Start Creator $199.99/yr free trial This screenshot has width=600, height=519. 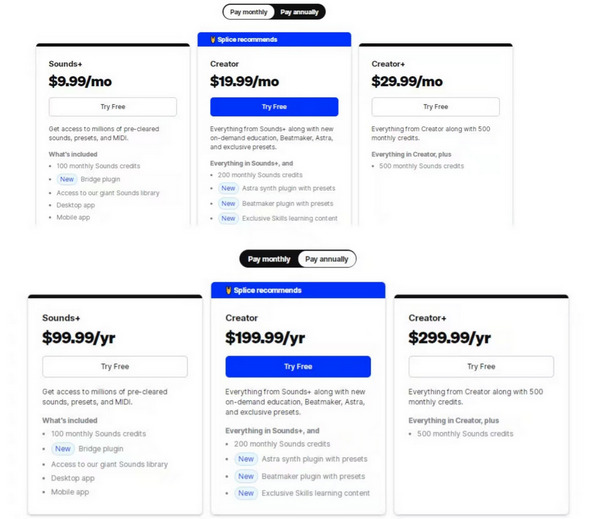coord(298,366)
